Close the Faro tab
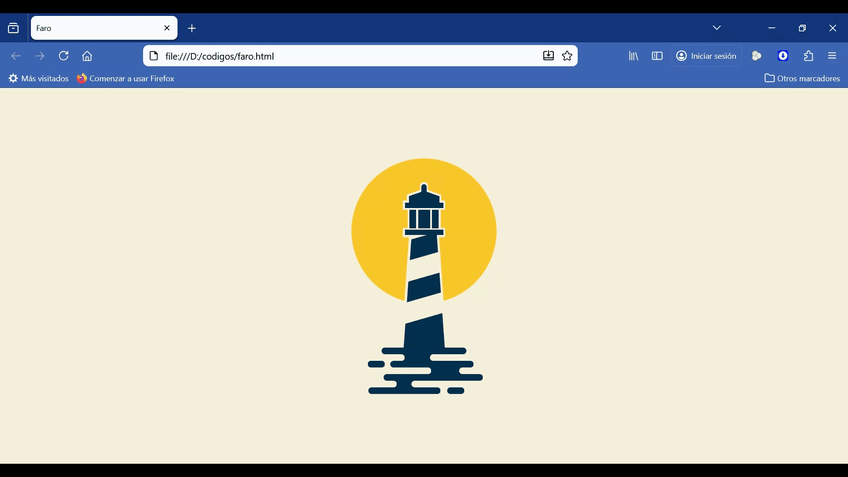This screenshot has width=848, height=477. [x=167, y=28]
